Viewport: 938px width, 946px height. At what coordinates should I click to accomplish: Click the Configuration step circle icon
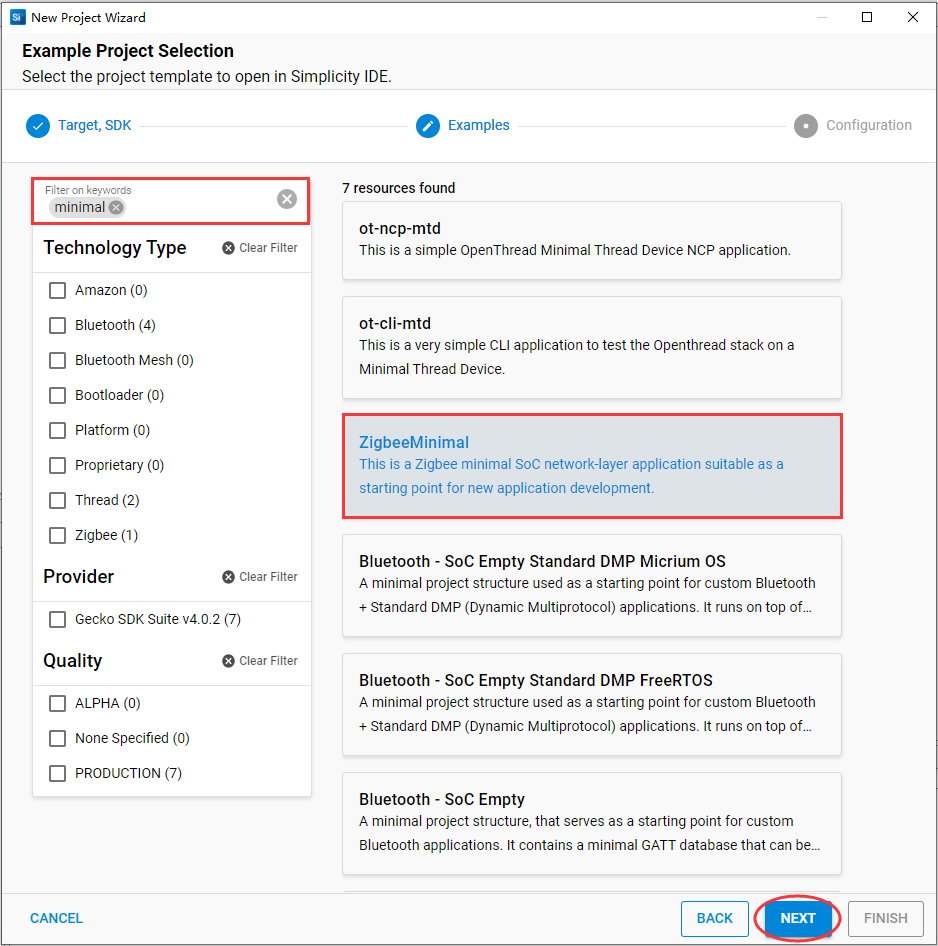pyautogui.click(x=806, y=126)
